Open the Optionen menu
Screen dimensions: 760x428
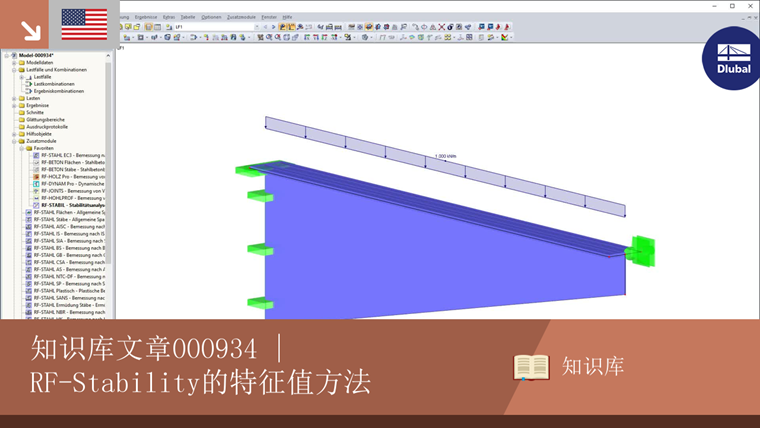click(x=211, y=17)
